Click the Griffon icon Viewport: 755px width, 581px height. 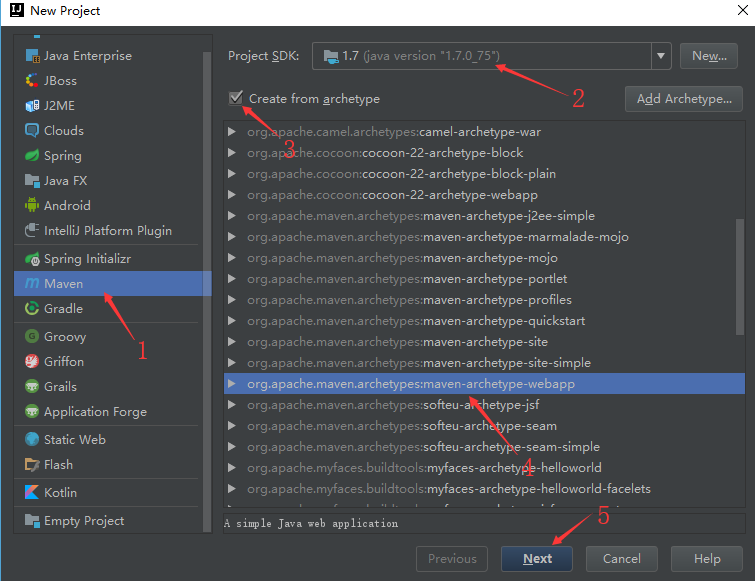tap(32, 362)
